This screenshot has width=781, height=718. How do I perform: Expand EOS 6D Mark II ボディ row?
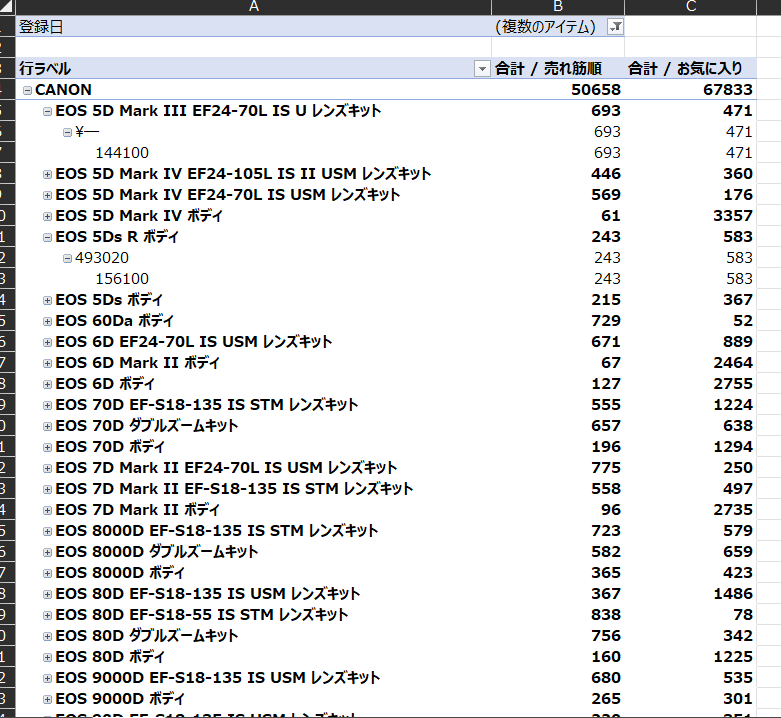(47, 363)
